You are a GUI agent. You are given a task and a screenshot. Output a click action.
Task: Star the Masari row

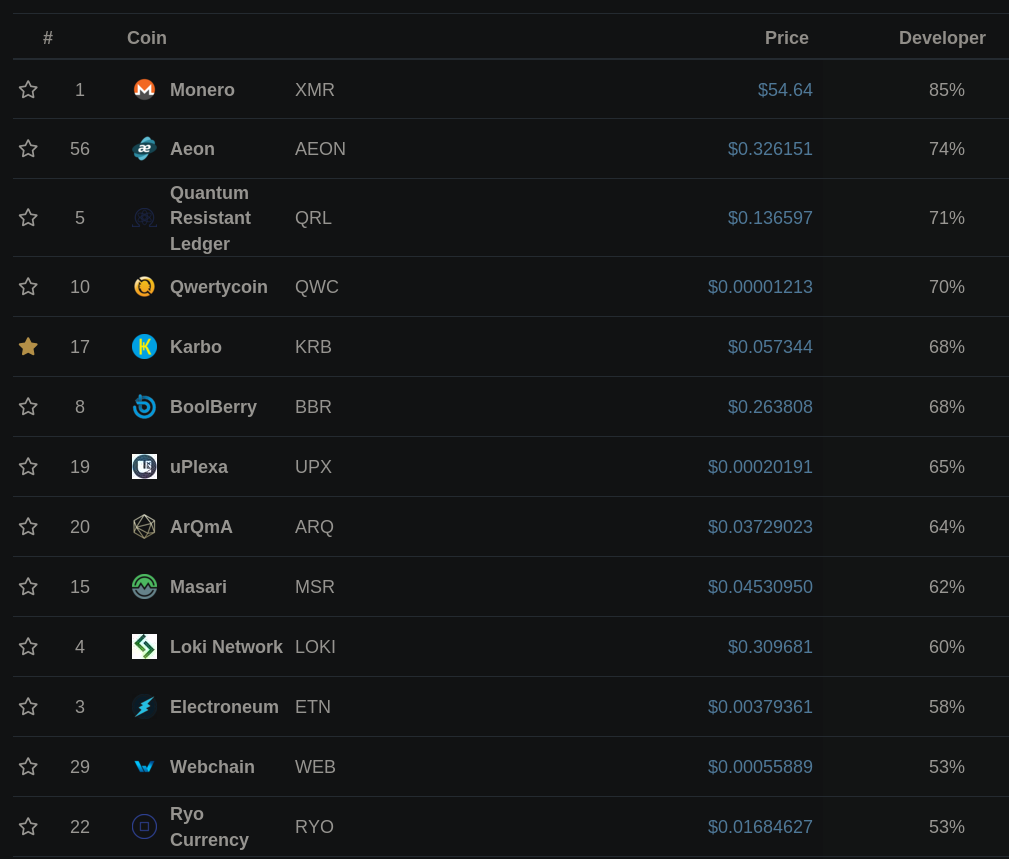click(x=28, y=587)
